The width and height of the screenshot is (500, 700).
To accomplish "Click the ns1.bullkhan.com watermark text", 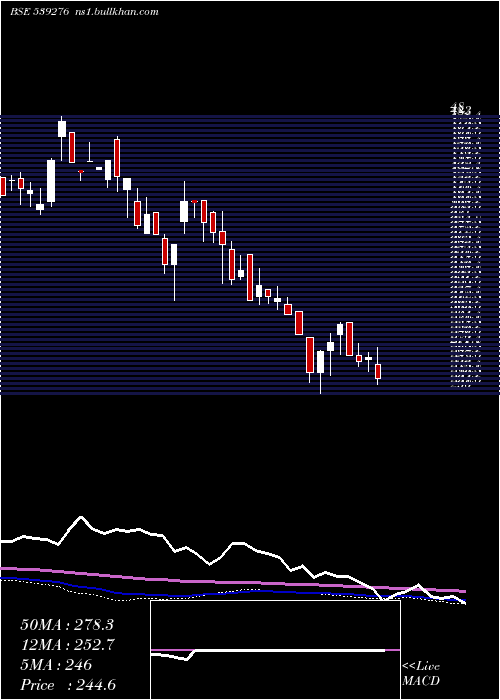I will click(x=118, y=12).
